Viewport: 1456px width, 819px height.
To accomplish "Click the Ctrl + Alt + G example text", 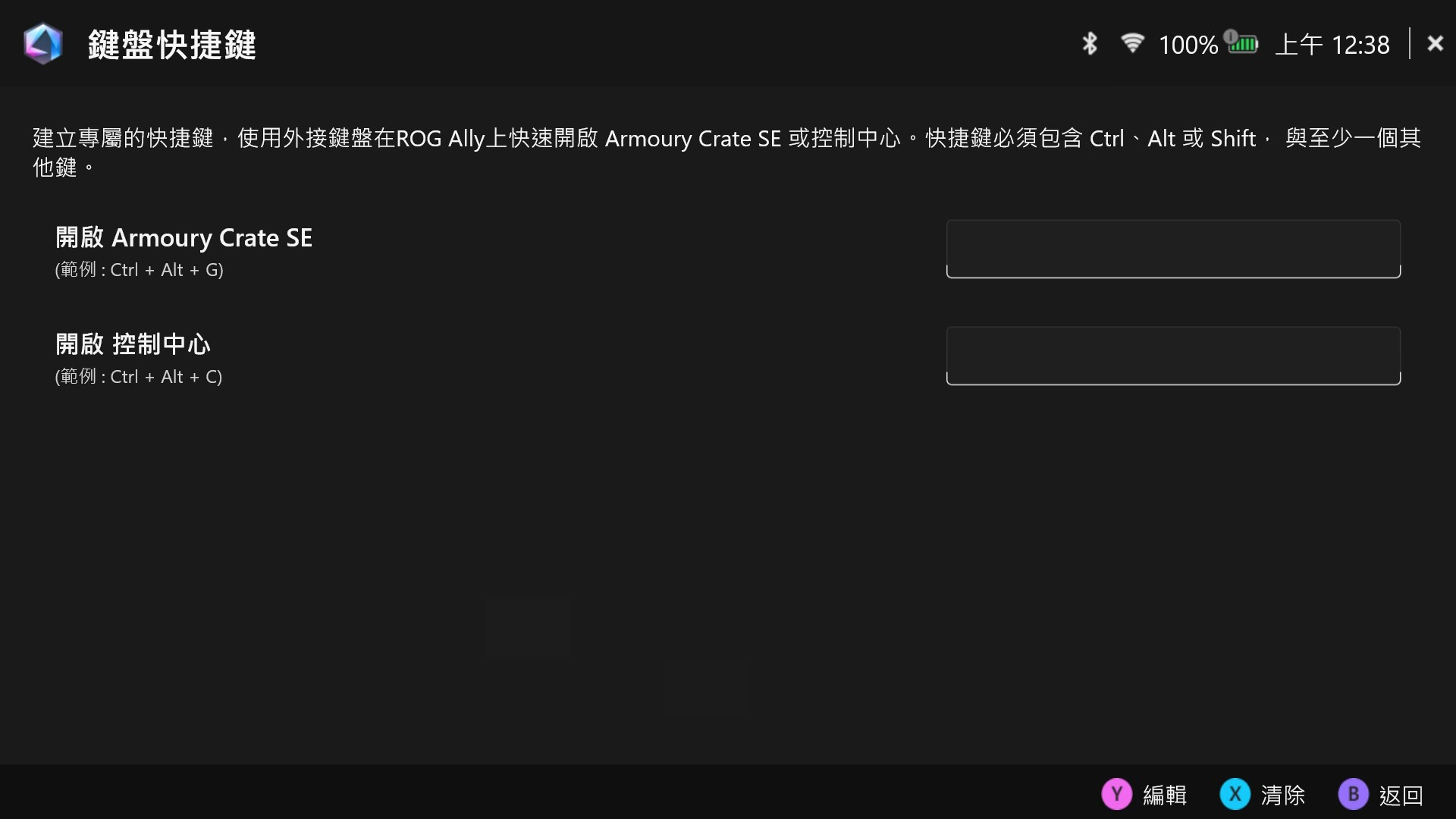I will pyautogui.click(x=165, y=270).
